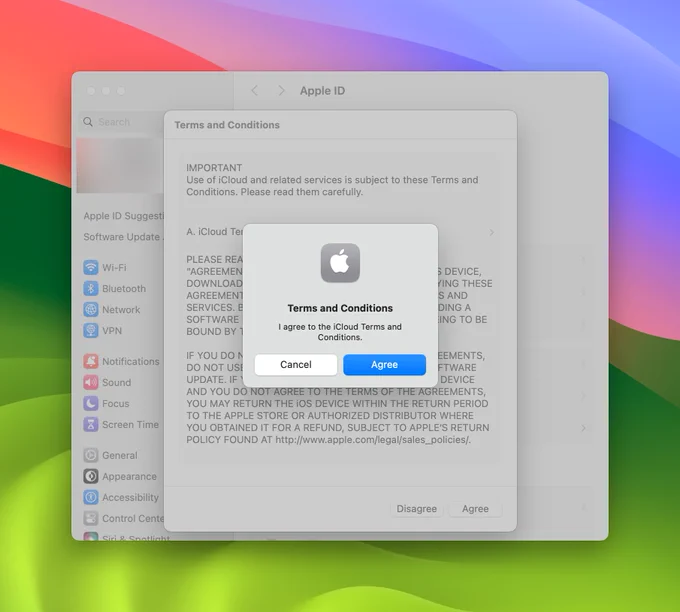The width and height of the screenshot is (680, 612).
Task: Click the bold Terms and Conditions dialog heading
Action: (340, 308)
